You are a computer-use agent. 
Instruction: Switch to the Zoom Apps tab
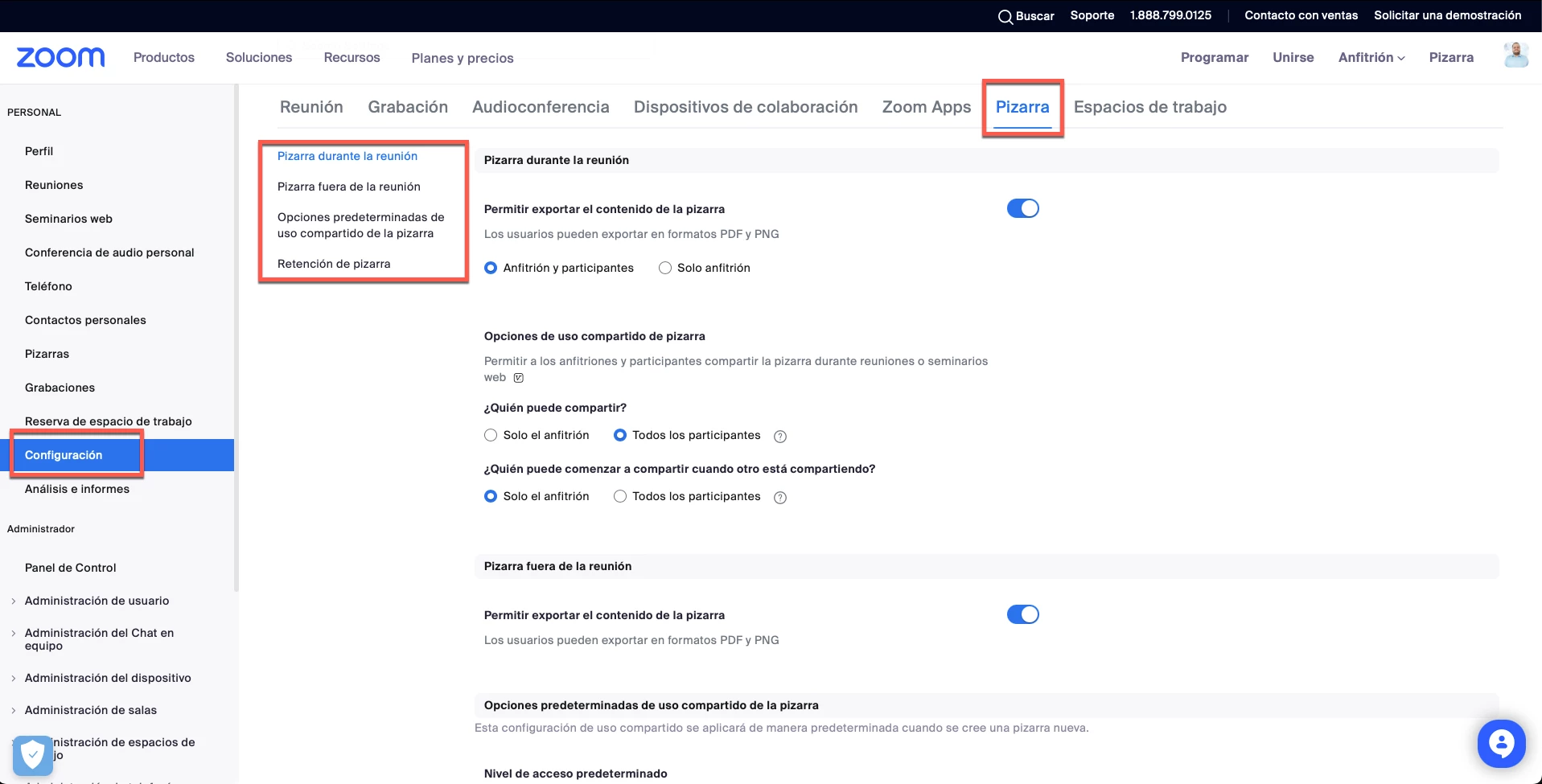(x=927, y=107)
